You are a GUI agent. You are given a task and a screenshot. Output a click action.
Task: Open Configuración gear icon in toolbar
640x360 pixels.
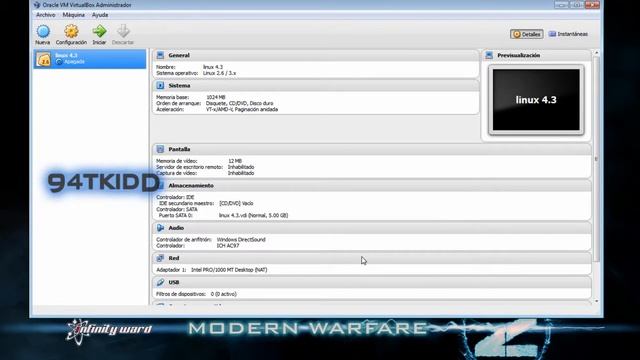point(71,31)
